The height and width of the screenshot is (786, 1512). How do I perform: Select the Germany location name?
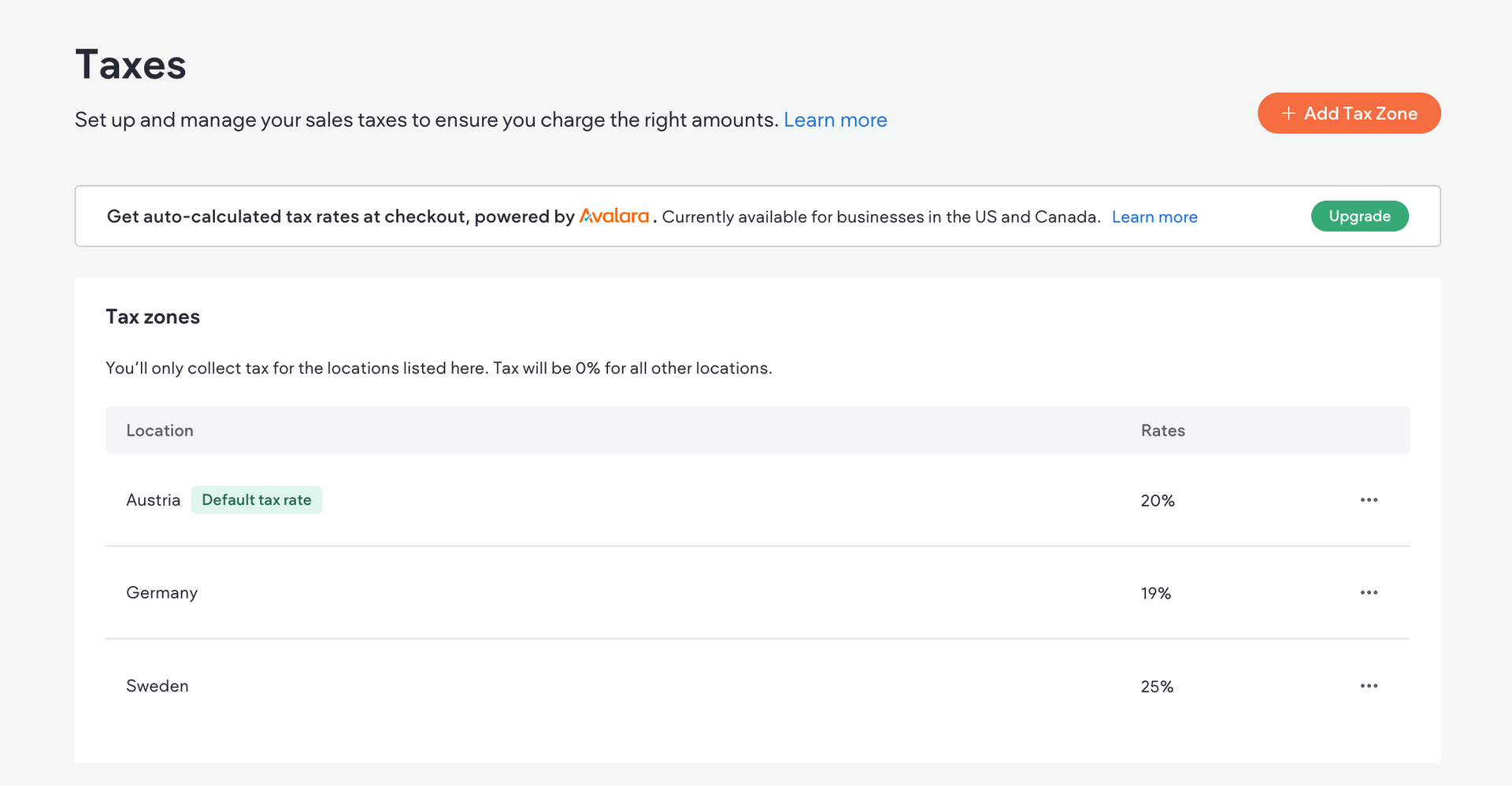(161, 593)
